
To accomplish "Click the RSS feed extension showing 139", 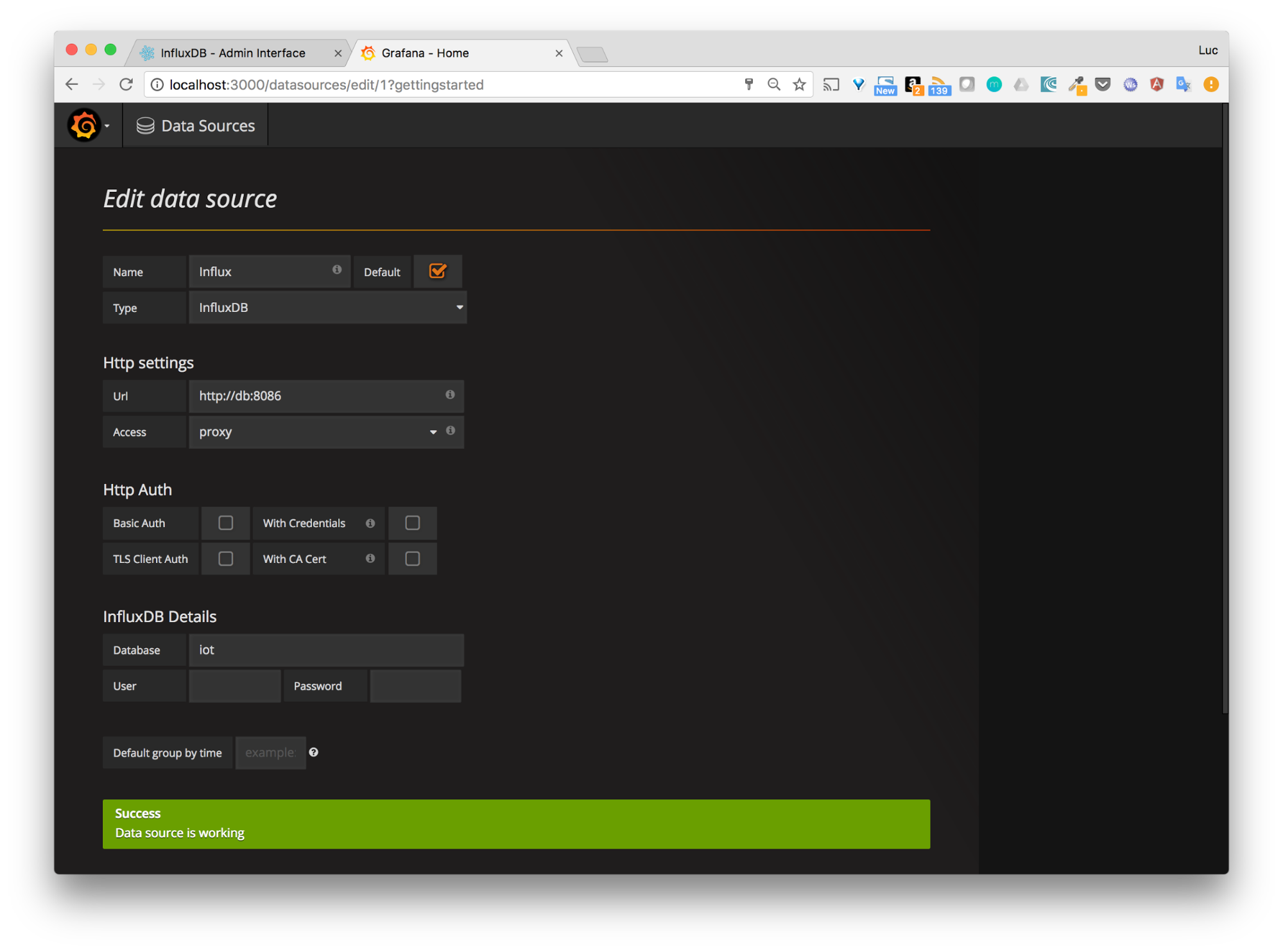I will 939,84.
